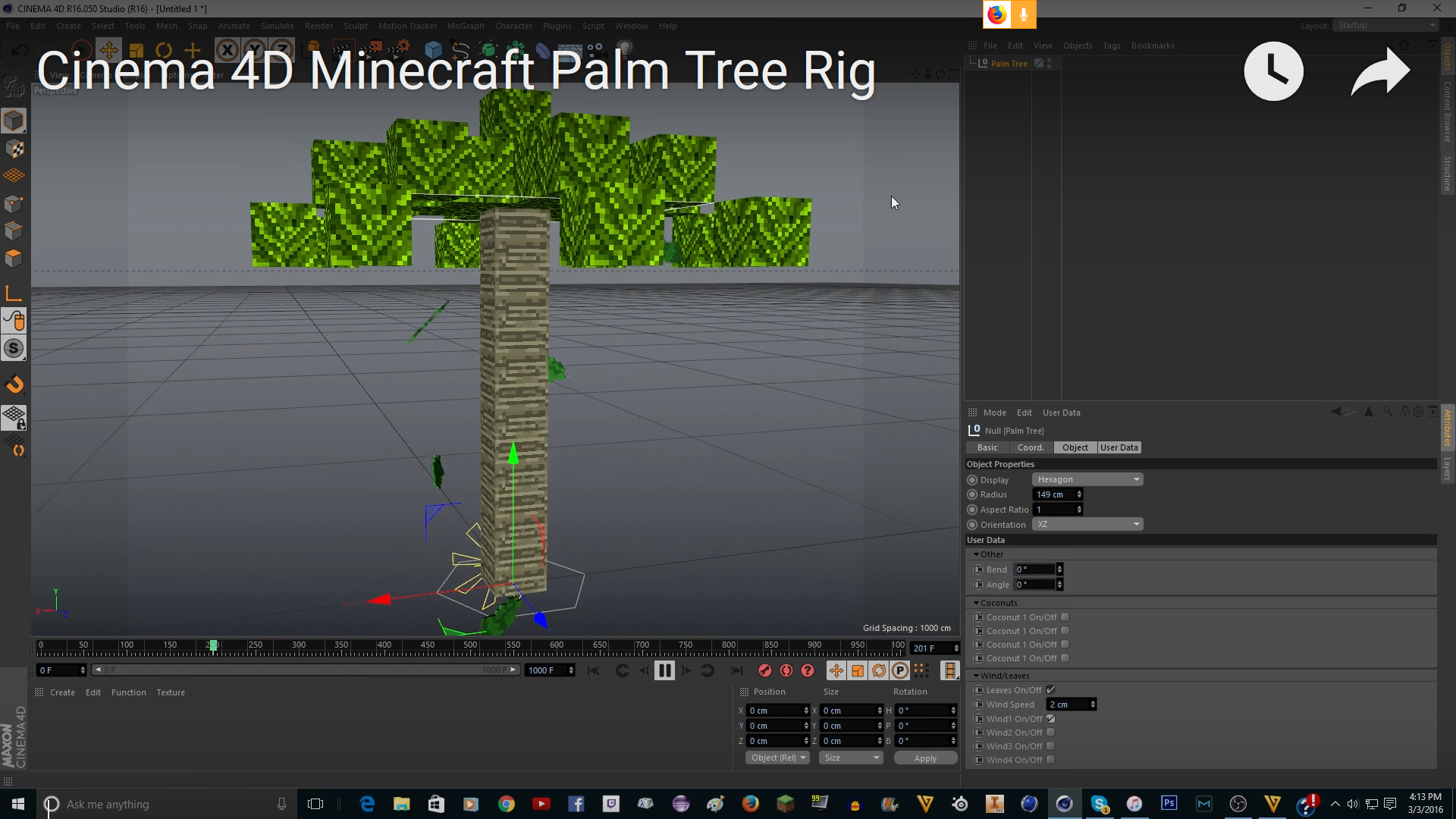Toggle the Snap S icon
Viewport: 1456px width, 819px height.
tap(14, 348)
